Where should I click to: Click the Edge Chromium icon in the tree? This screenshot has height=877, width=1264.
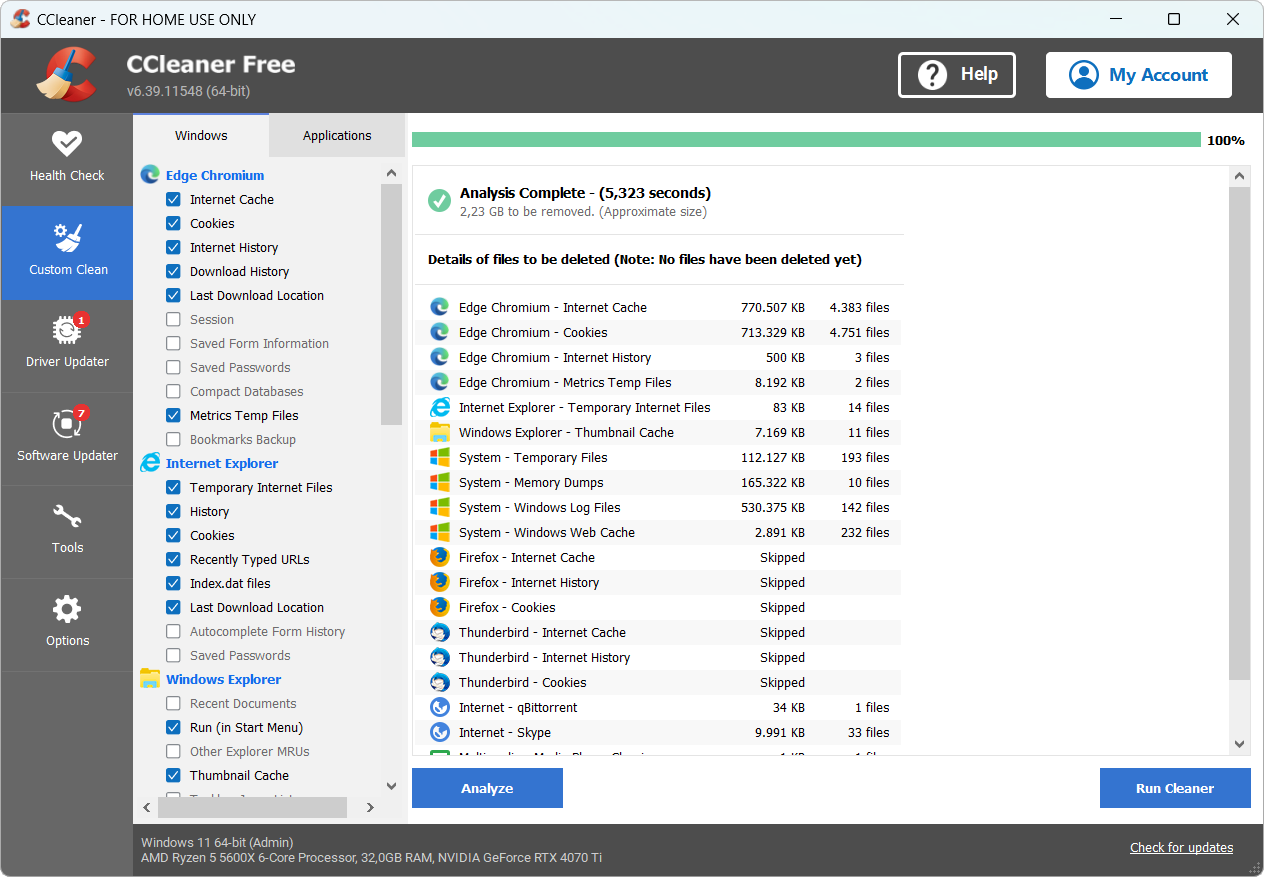[x=150, y=175]
